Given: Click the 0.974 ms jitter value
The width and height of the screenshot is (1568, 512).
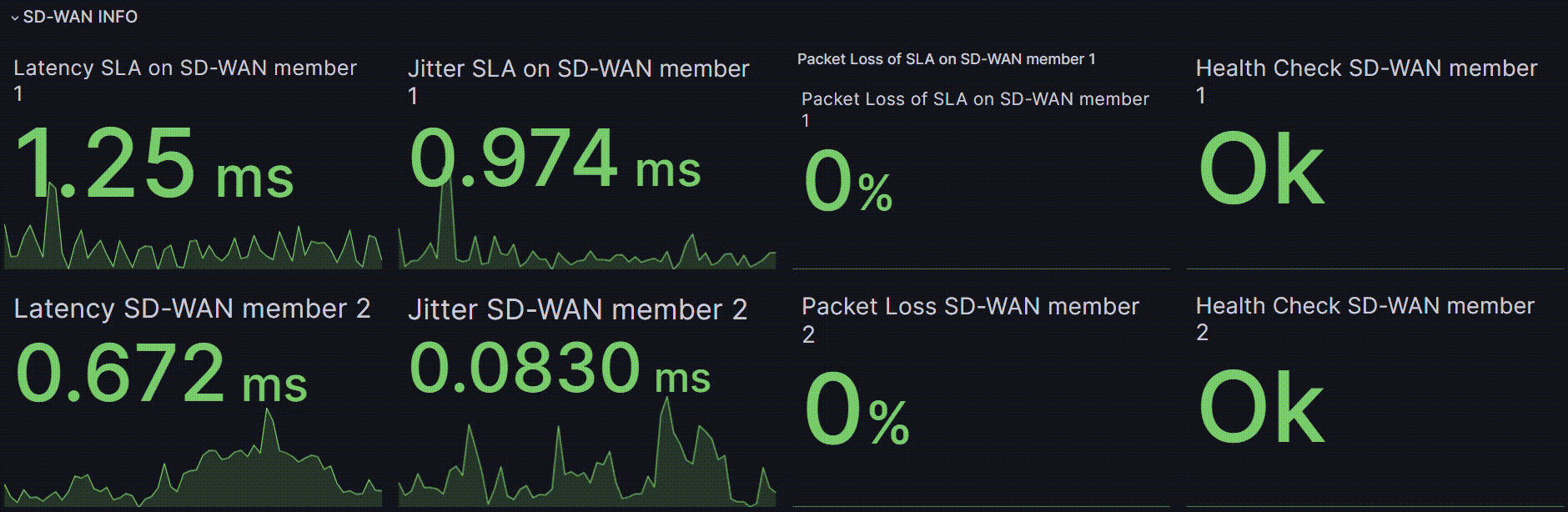Looking at the screenshot, I should point(555,158).
